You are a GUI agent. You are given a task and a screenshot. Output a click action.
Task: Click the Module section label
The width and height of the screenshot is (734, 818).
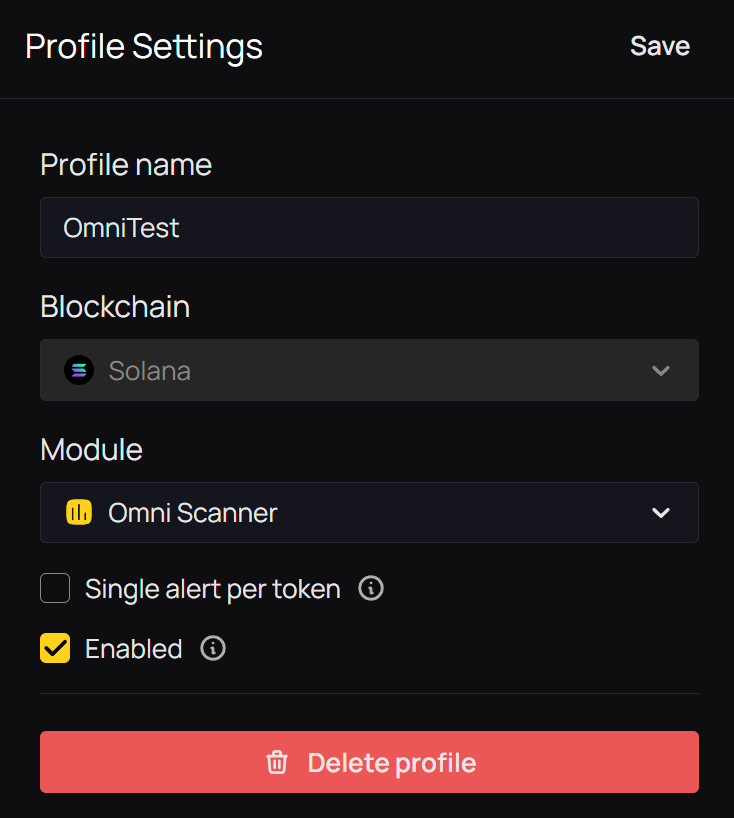(91, 450)
